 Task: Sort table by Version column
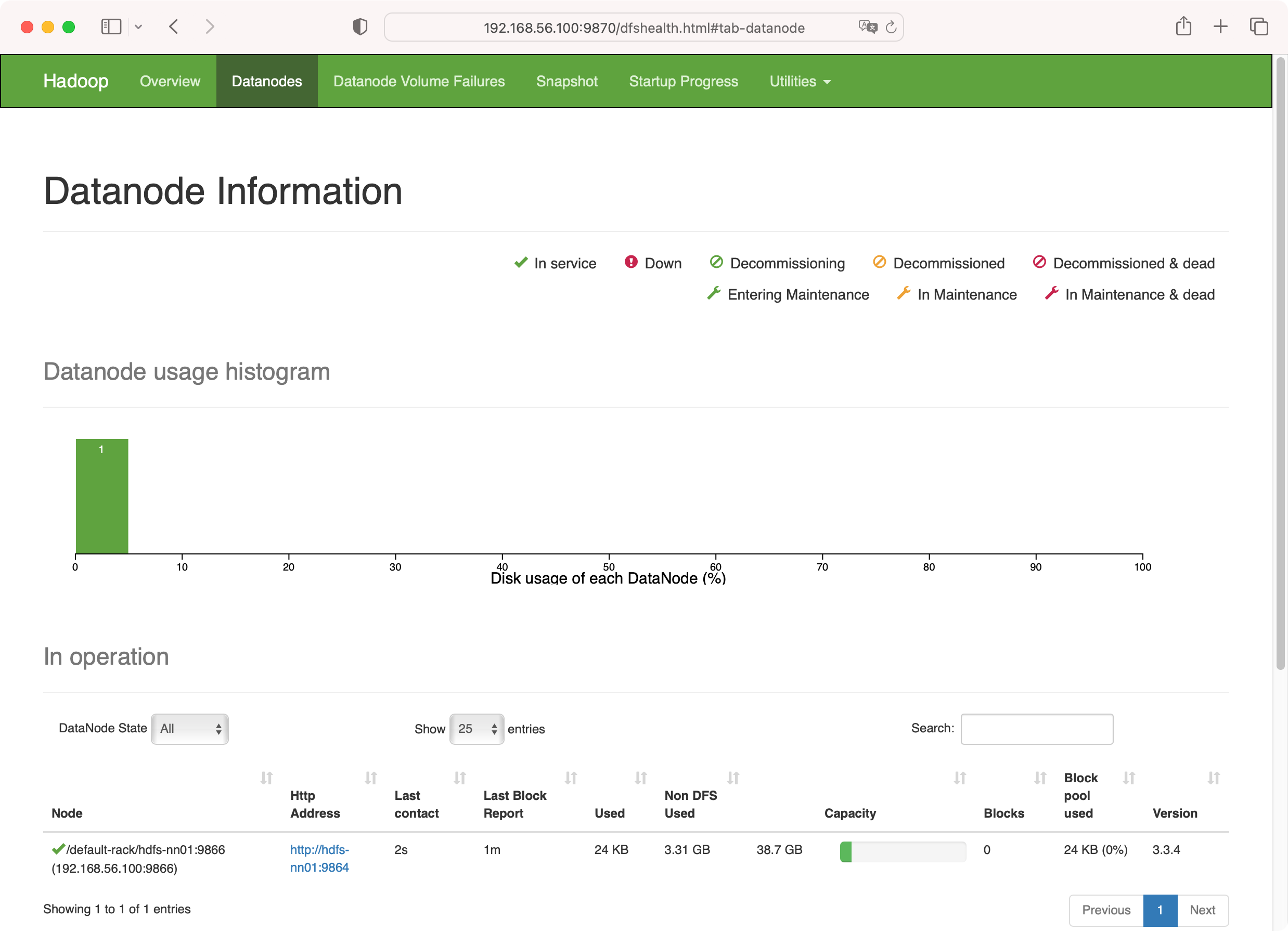(x=1175, y=813)
